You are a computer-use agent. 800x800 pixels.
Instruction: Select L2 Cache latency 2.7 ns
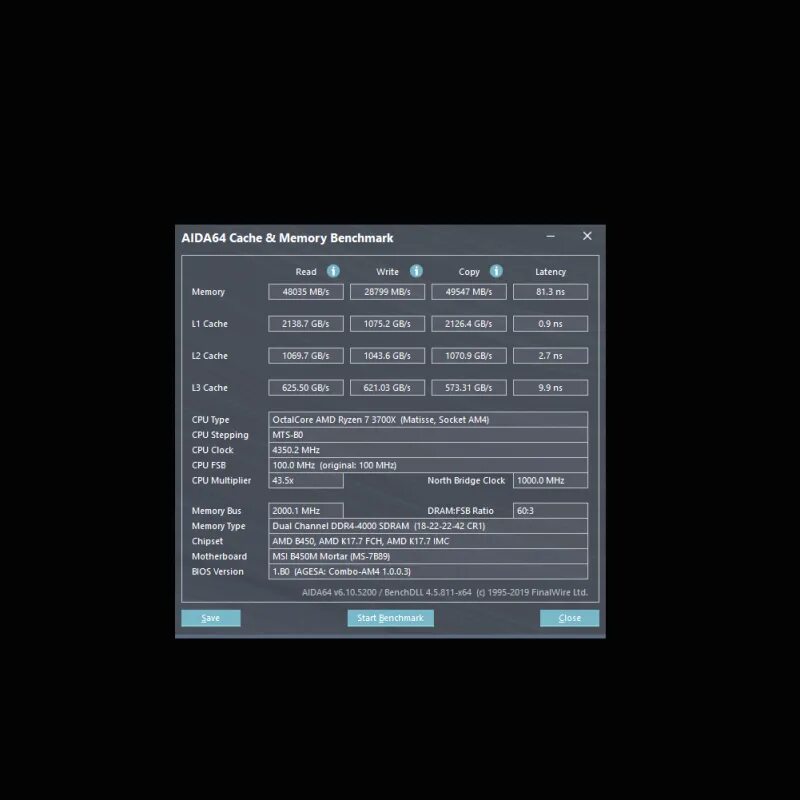click(551, 356)
